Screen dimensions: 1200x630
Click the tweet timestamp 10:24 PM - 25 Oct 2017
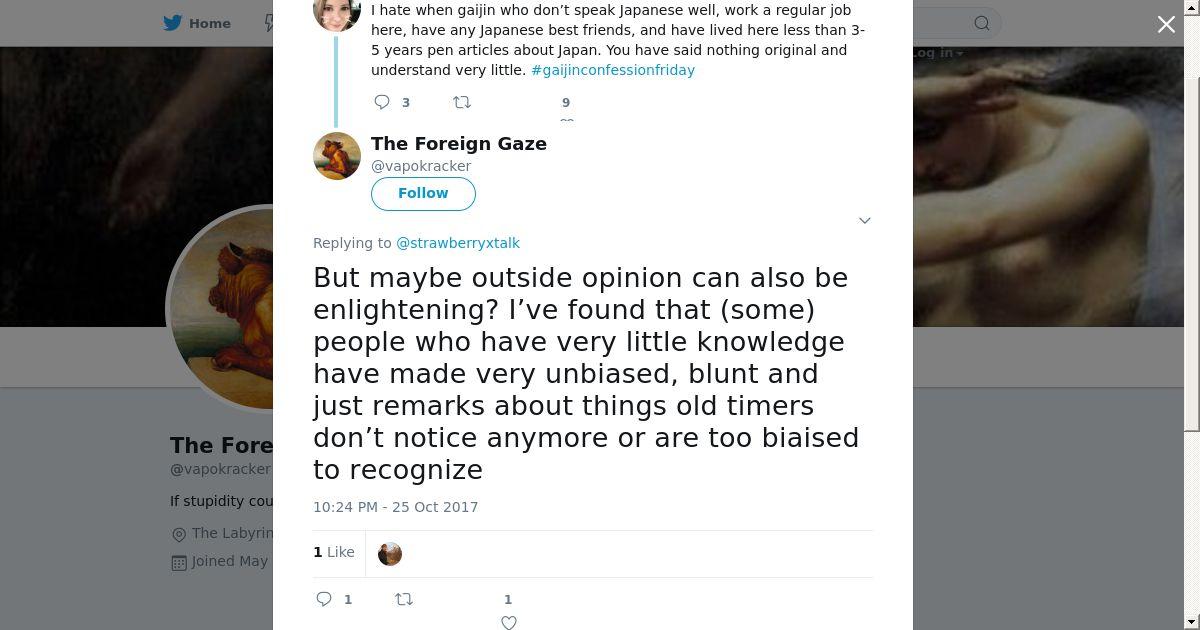point(396,507)
